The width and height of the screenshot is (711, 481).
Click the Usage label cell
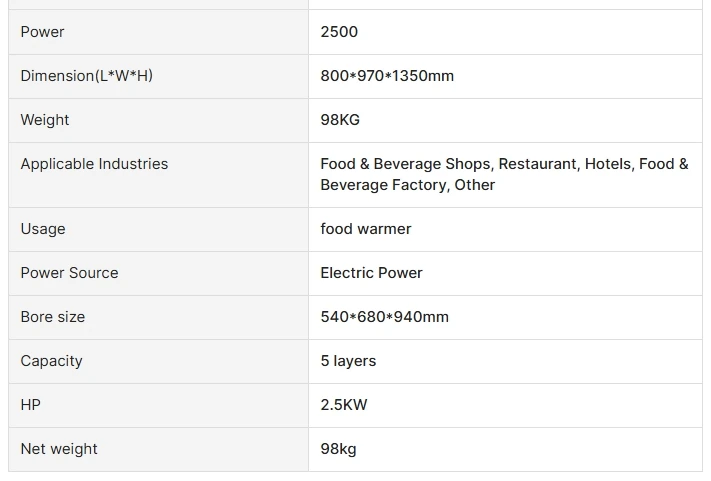(43, 229)
